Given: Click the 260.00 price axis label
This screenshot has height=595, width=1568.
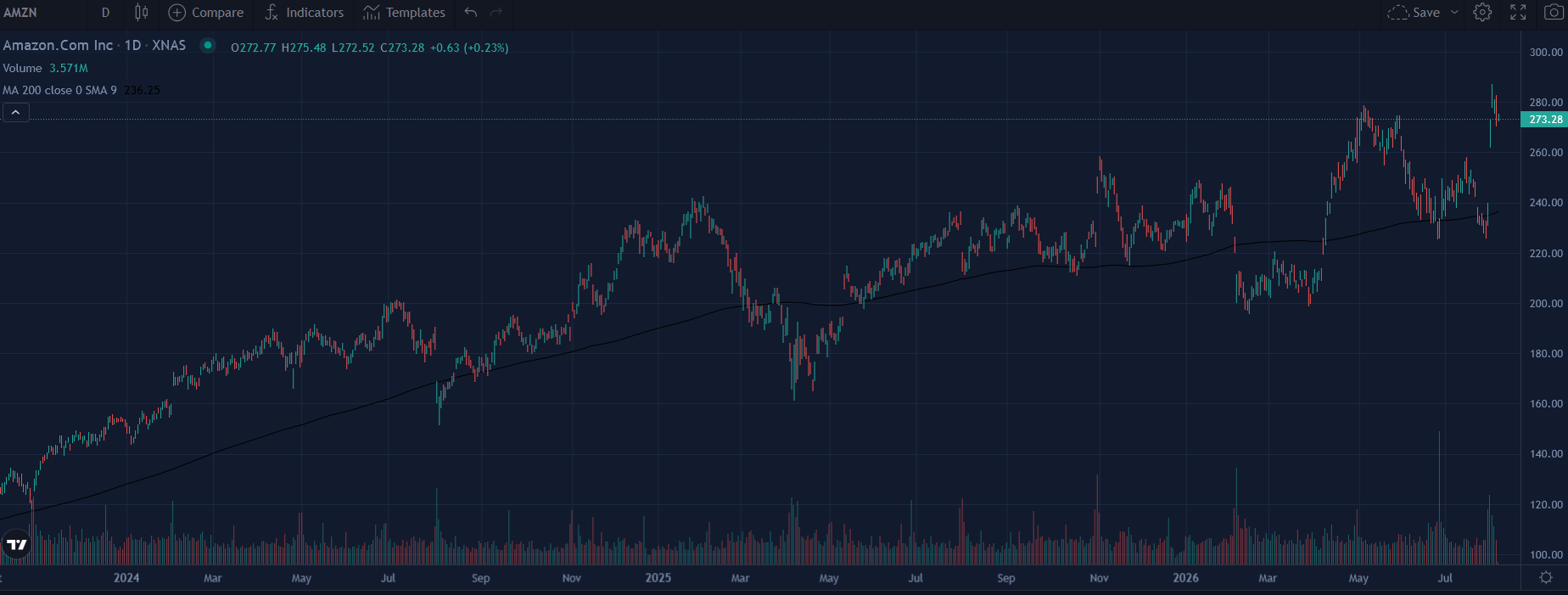Looking at the screenshot, I should pos(1546,153).
